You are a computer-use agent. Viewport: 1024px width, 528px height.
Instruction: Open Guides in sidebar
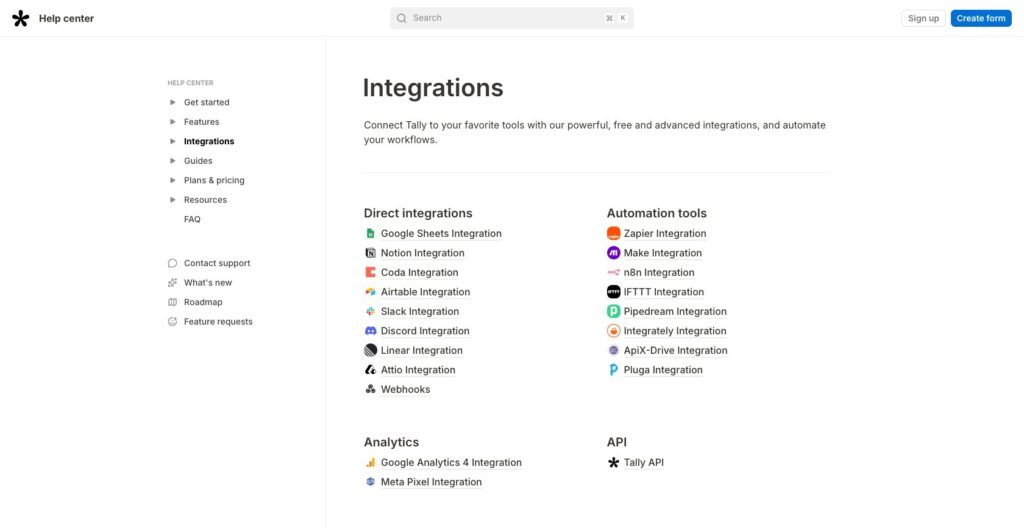(x=198, y=161)
